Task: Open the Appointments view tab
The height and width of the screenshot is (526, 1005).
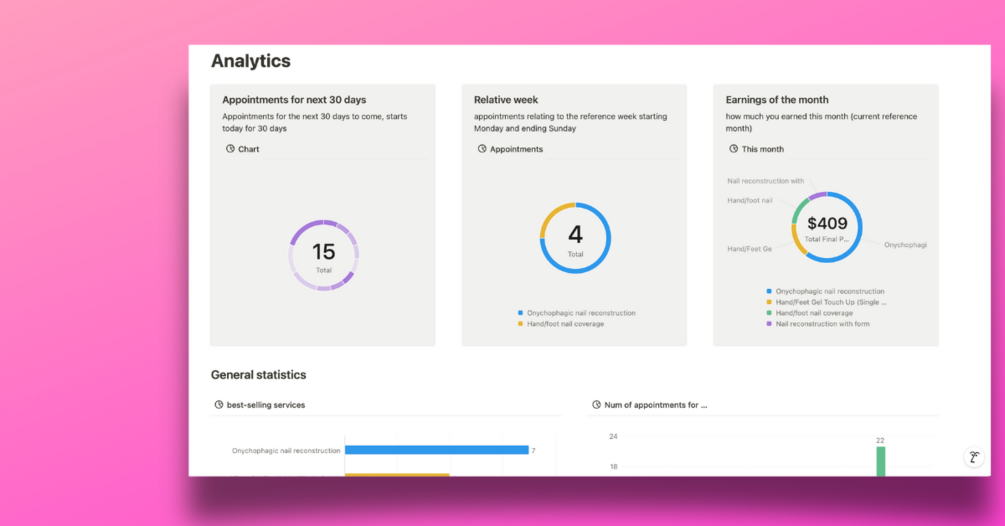Action: [x=510, y=149]
